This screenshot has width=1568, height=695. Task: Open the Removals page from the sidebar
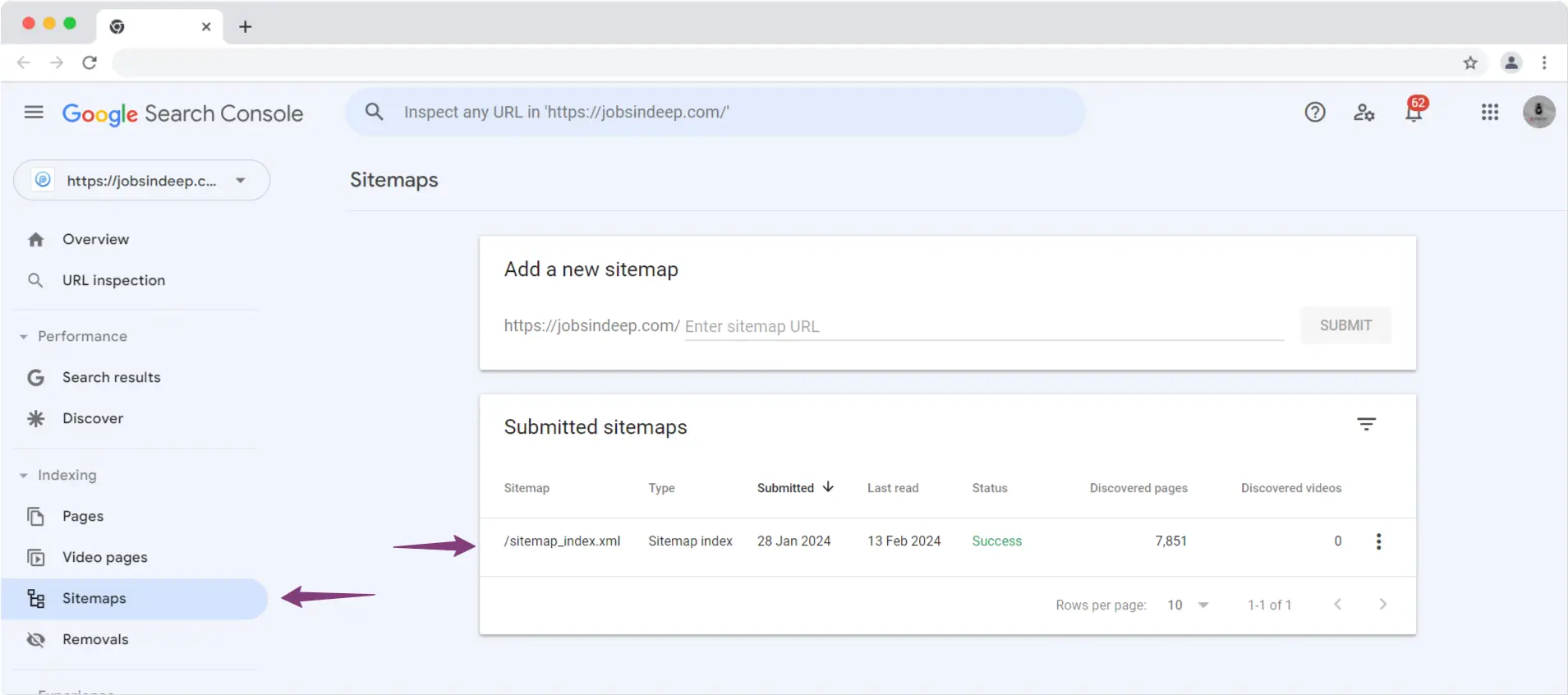[x=95, y=640]
